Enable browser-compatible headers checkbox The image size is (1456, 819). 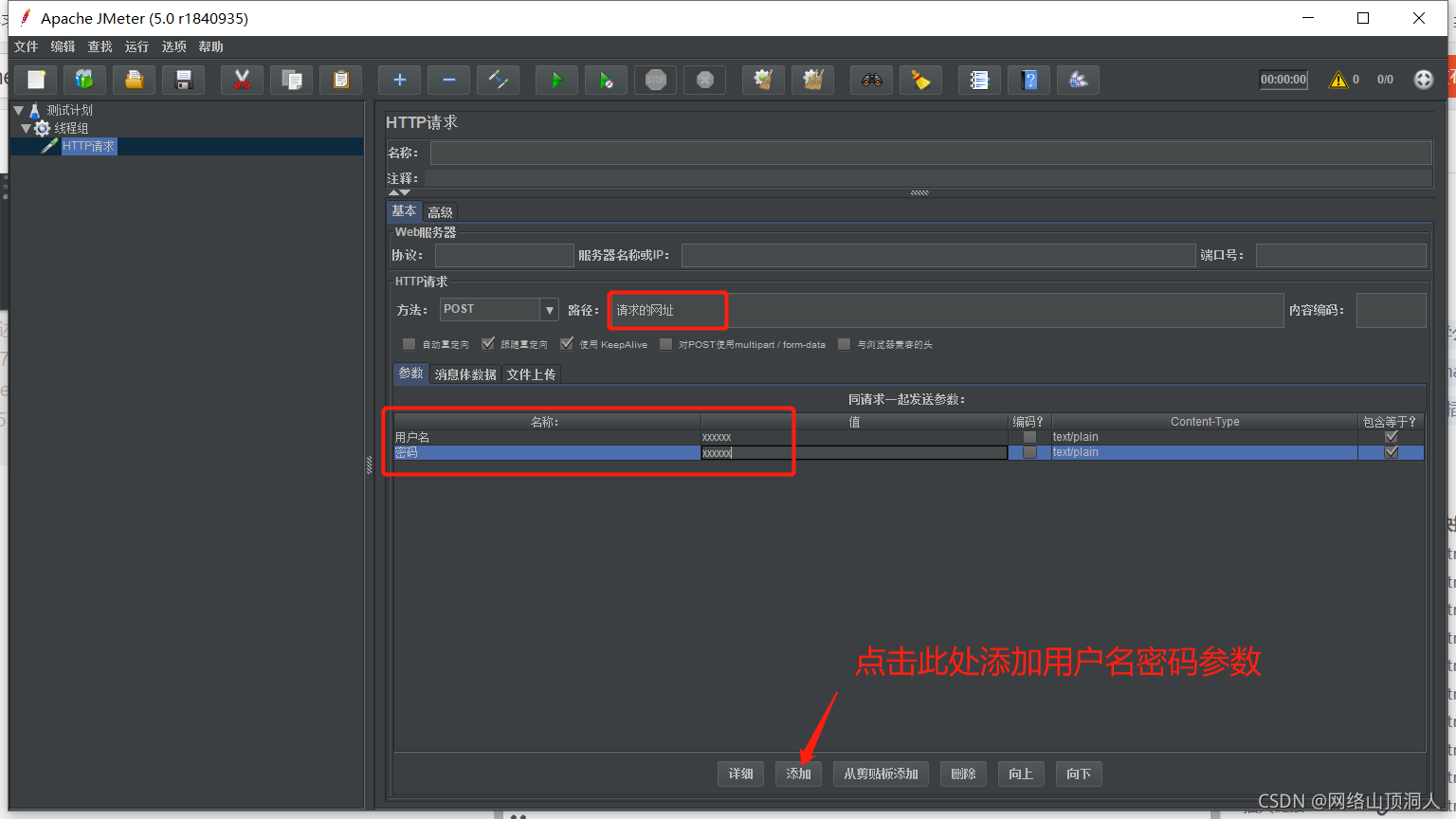(x=844, y=344)
